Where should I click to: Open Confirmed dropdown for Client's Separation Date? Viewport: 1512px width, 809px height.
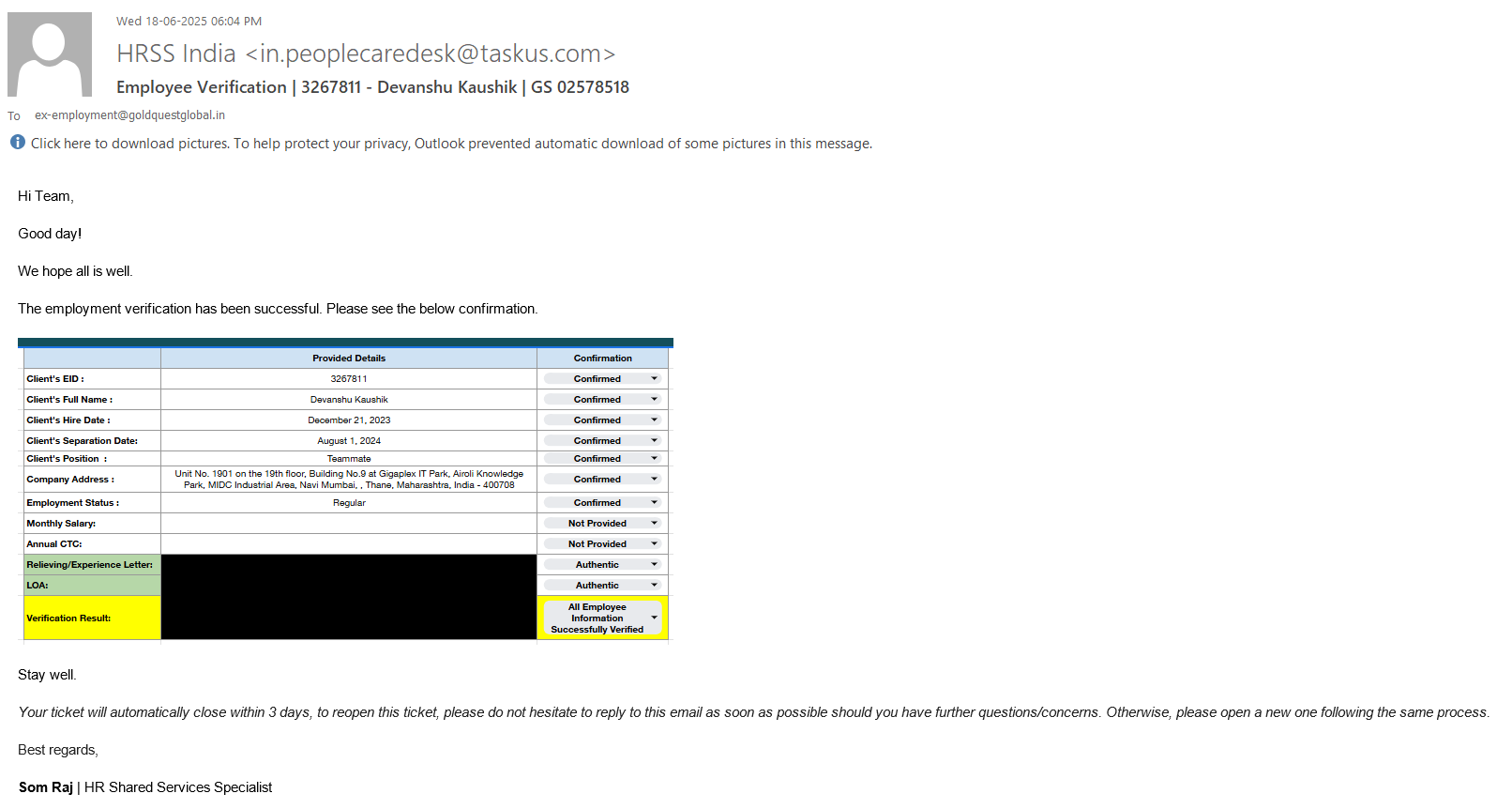(602, 441)
